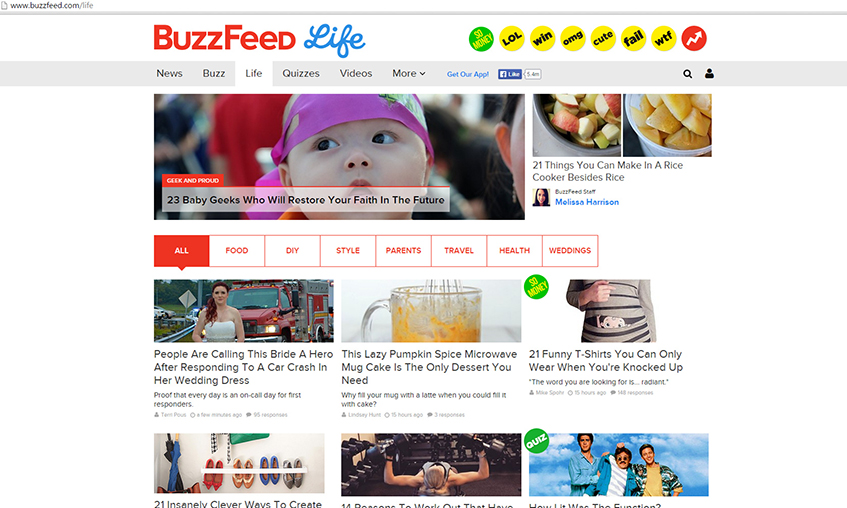The image size is (847, 508).
Task: Switch to the Quizzes nav item
Action: 301,73
